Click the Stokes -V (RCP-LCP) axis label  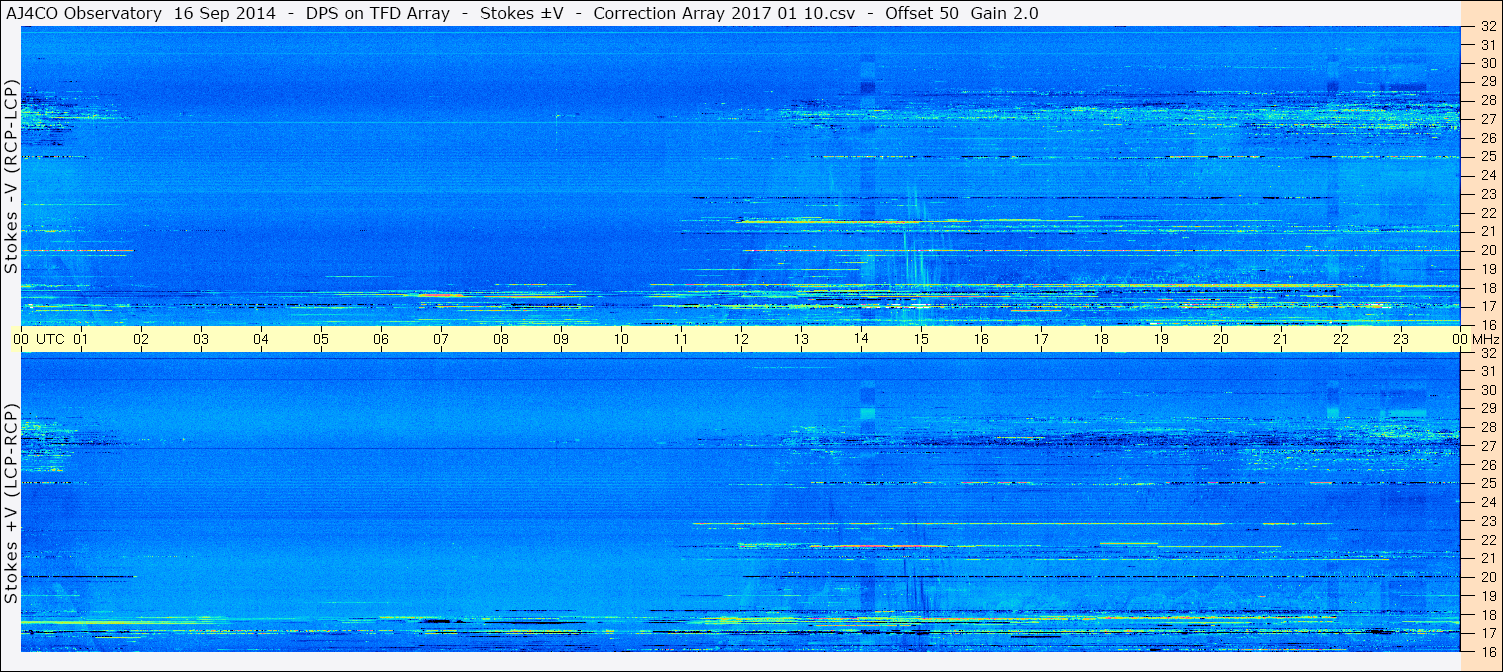(11, 175)
